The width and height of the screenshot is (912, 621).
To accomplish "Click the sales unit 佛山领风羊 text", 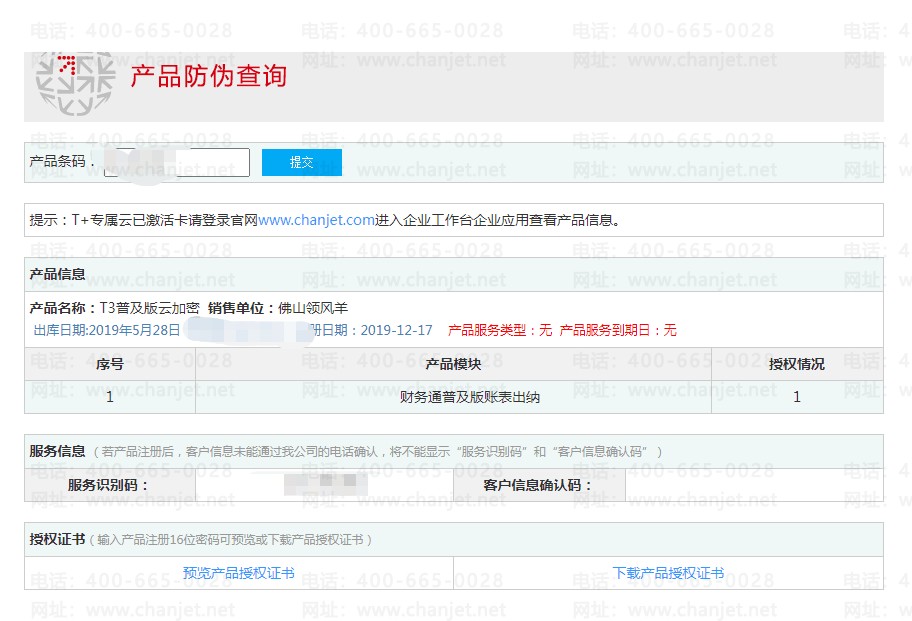I will [x=313, y=308].
